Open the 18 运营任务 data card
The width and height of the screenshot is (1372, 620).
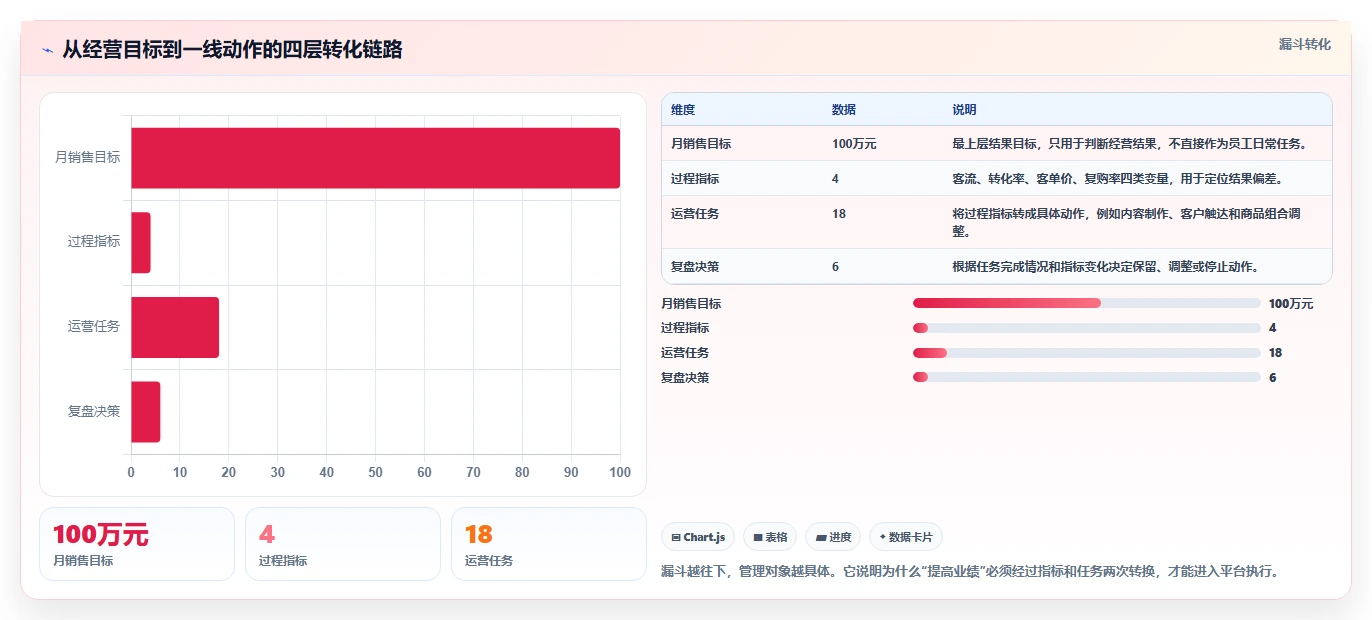point(549,544)
